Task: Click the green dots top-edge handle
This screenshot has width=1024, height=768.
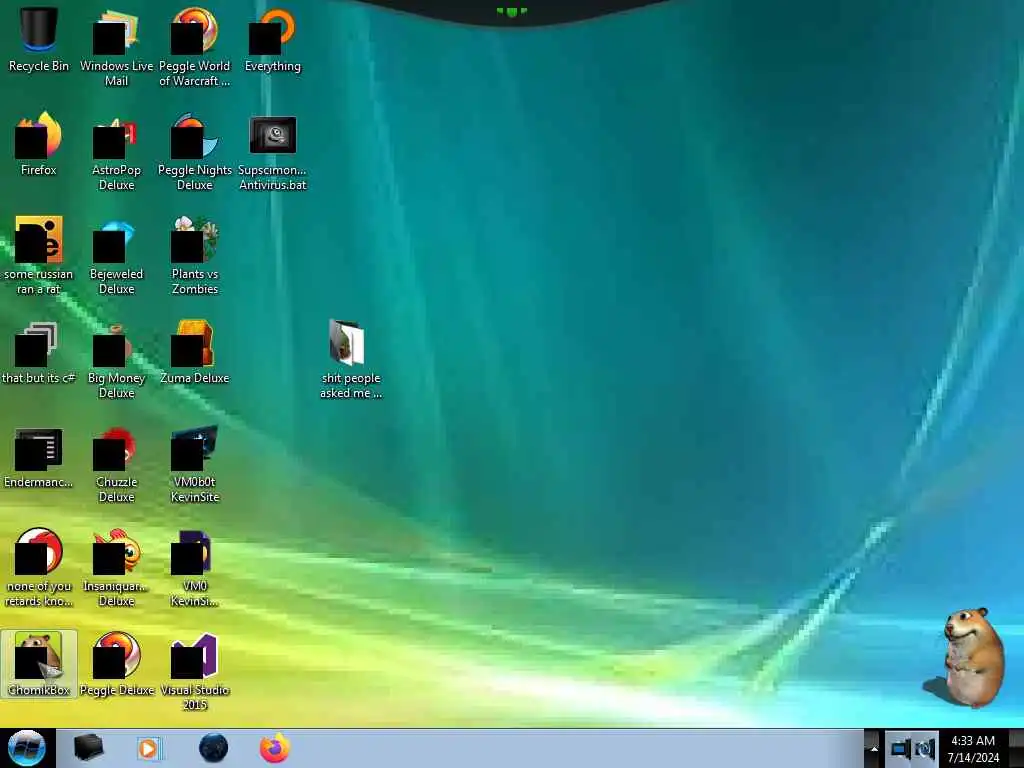Action: pos(511,11)
